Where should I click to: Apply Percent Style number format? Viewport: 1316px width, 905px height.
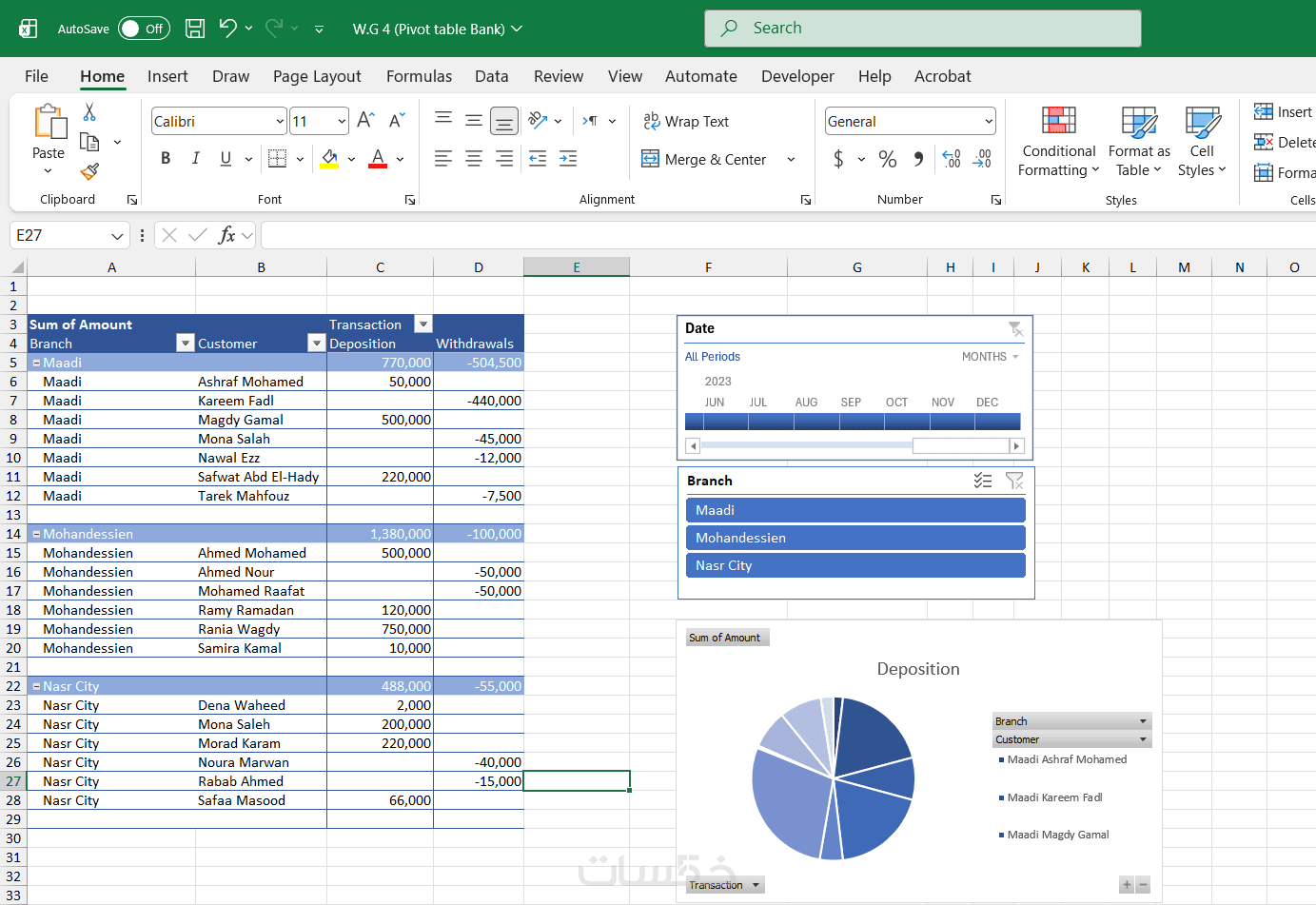tap(887, 159)
